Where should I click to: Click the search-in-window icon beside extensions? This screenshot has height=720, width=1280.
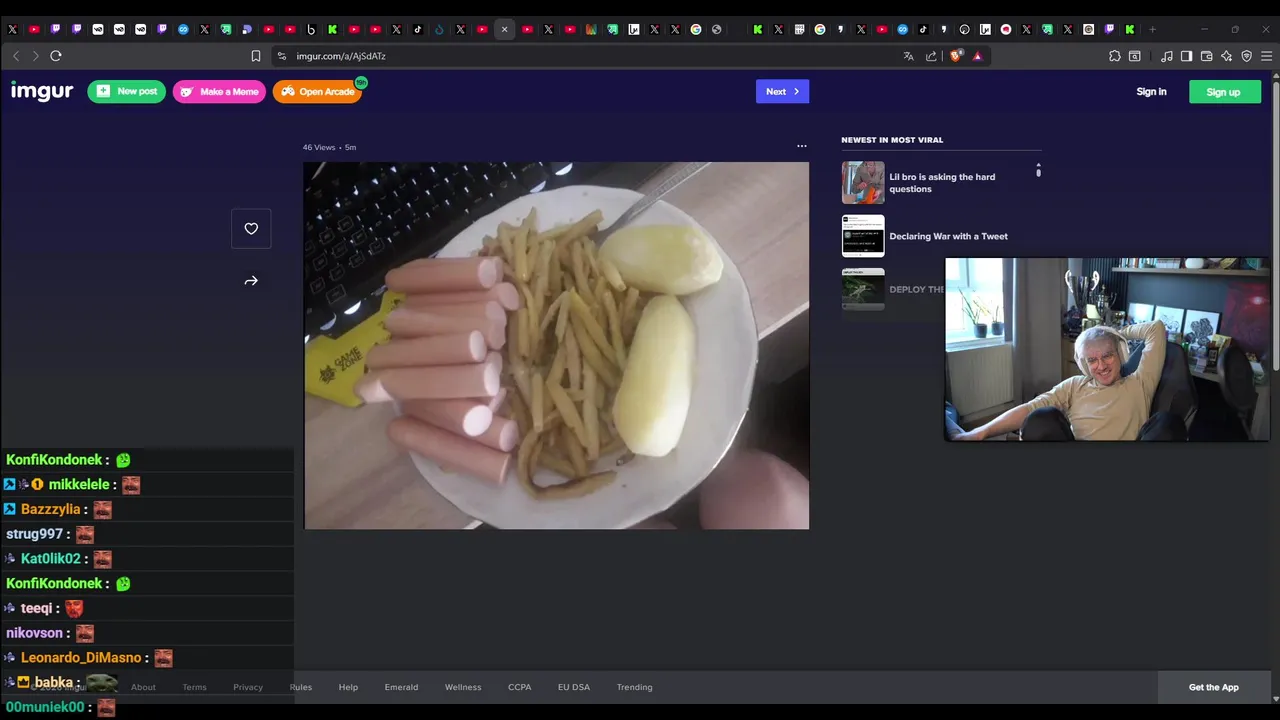[1135, 56]
